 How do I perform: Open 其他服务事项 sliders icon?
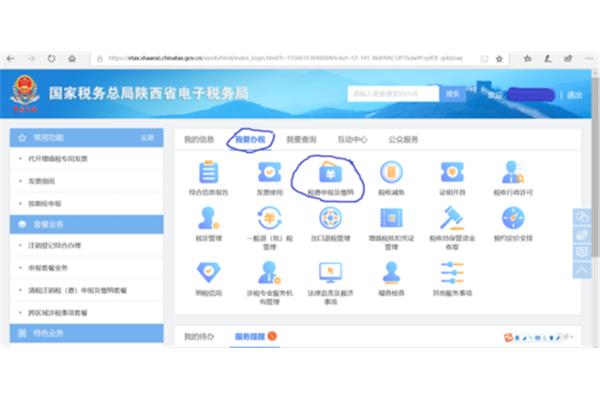point(452,272)
